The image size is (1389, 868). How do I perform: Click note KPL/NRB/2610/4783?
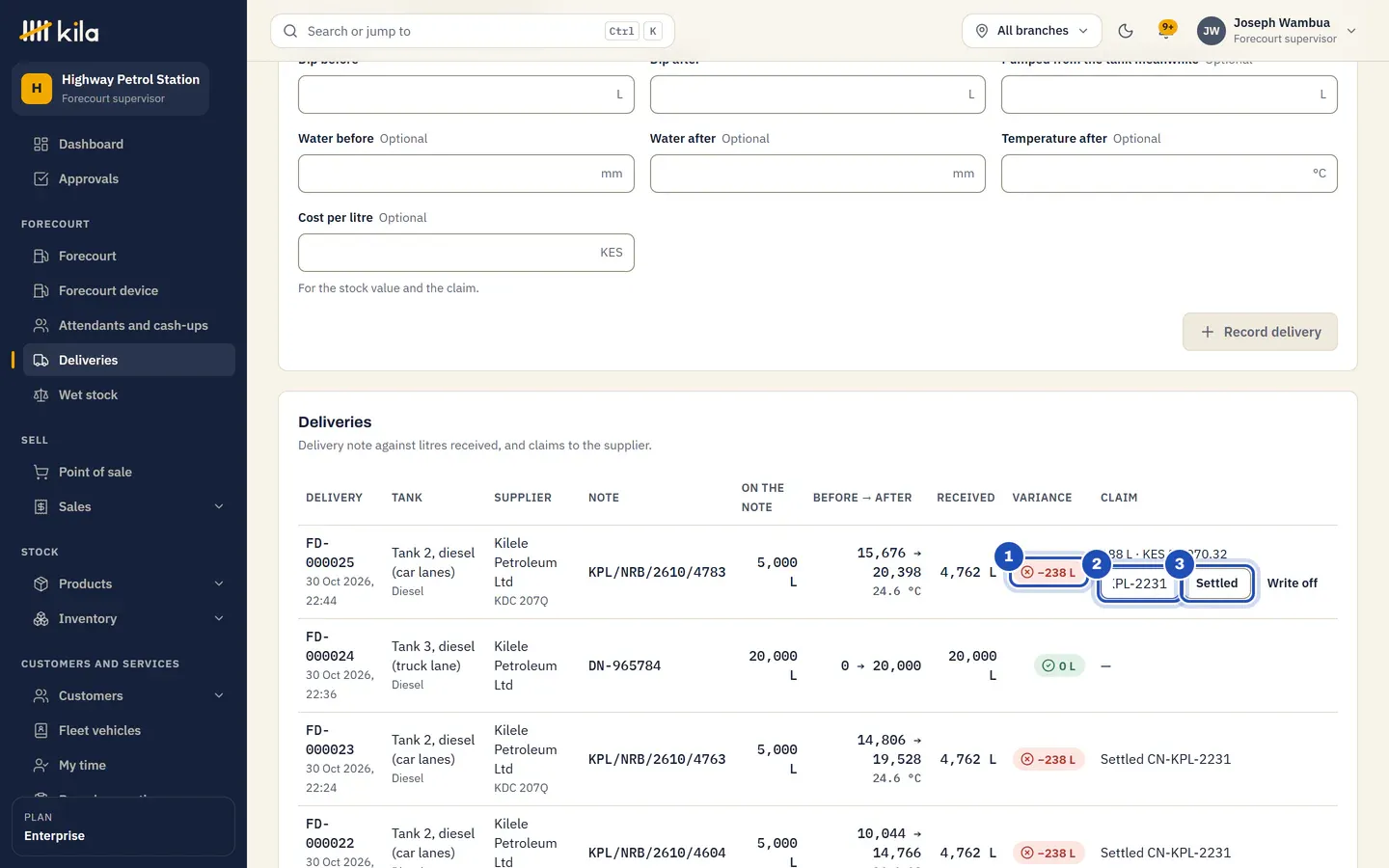(x=657, y=572)
